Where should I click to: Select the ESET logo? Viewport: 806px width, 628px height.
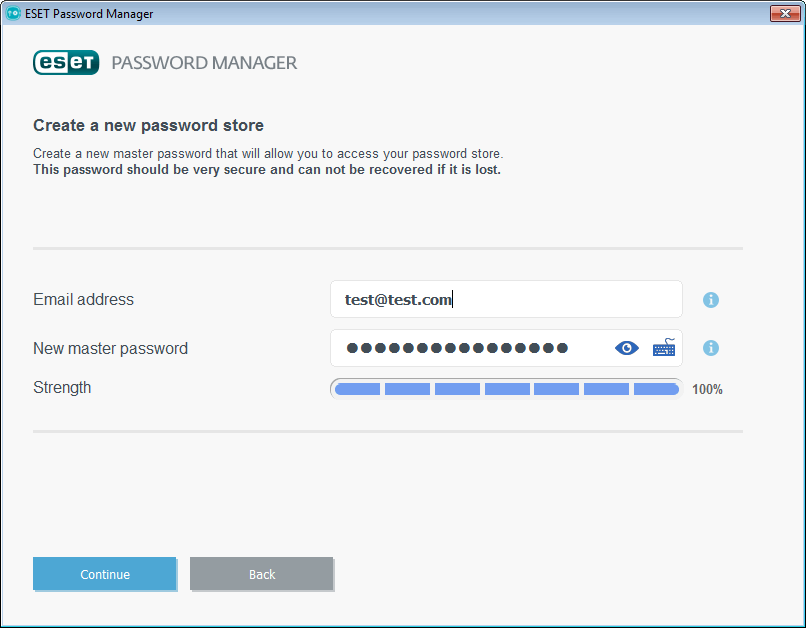click(66, 62)
